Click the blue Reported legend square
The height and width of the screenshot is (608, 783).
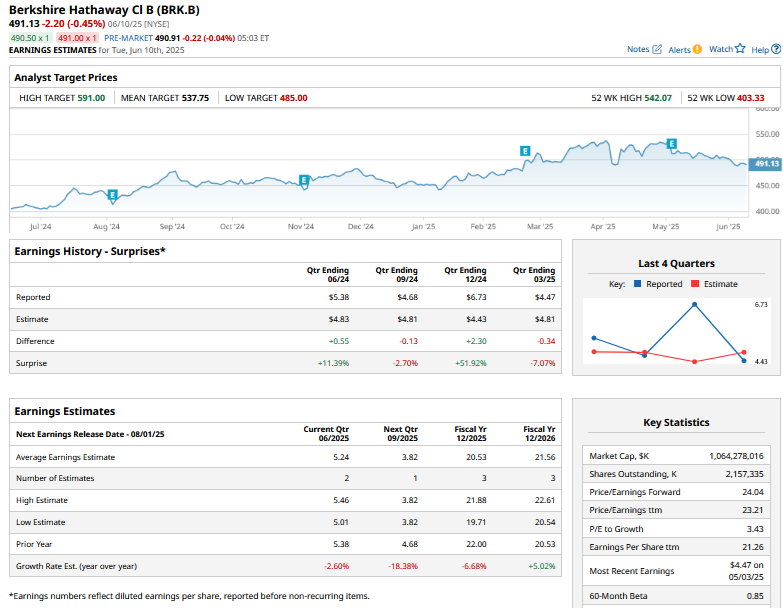click(x=637, y=284)
